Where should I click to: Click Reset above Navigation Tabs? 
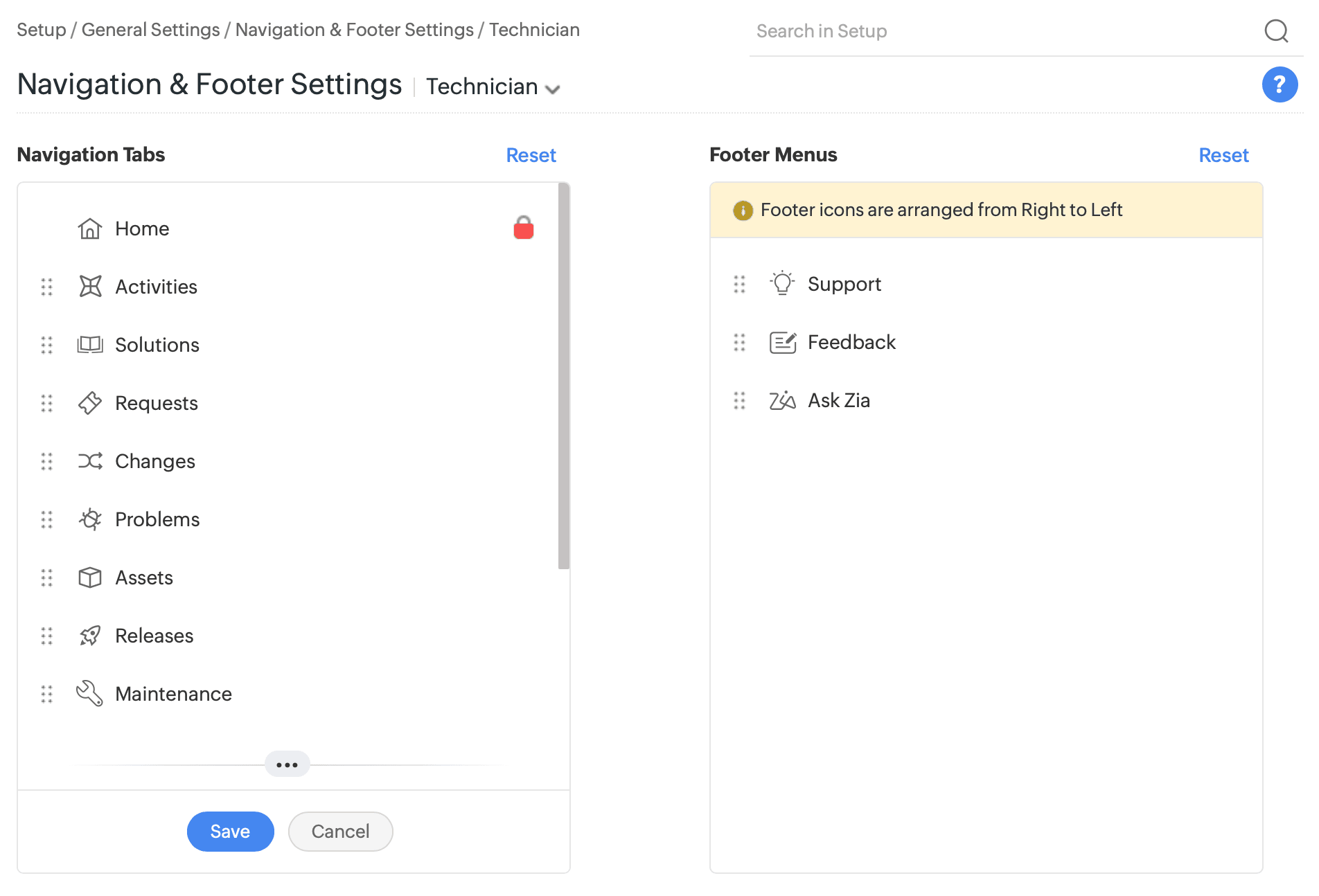click(531, 155)
